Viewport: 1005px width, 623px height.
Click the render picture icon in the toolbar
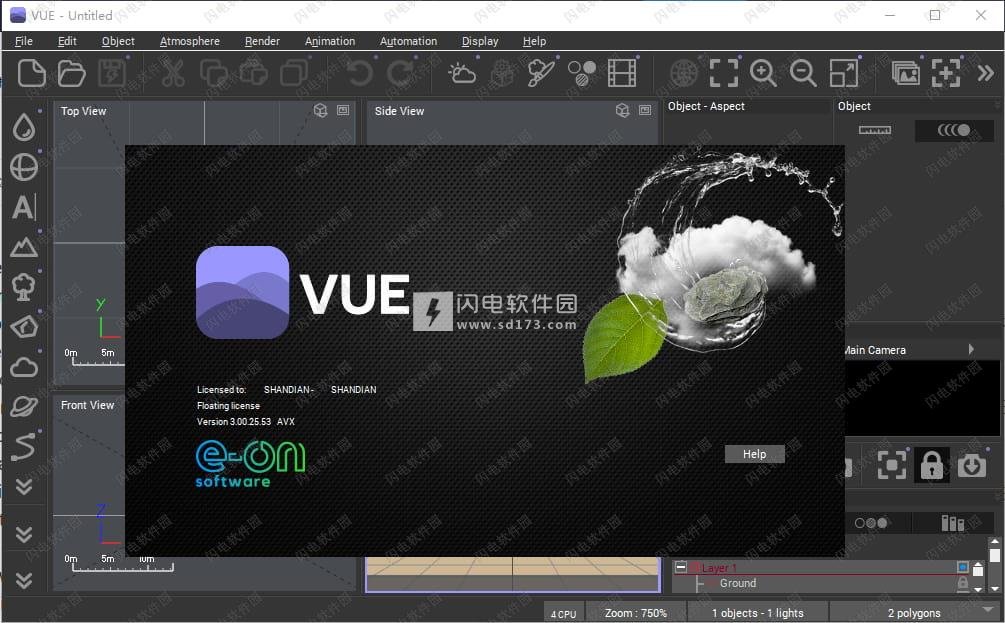pyautogui.click(x=906, y=73)
